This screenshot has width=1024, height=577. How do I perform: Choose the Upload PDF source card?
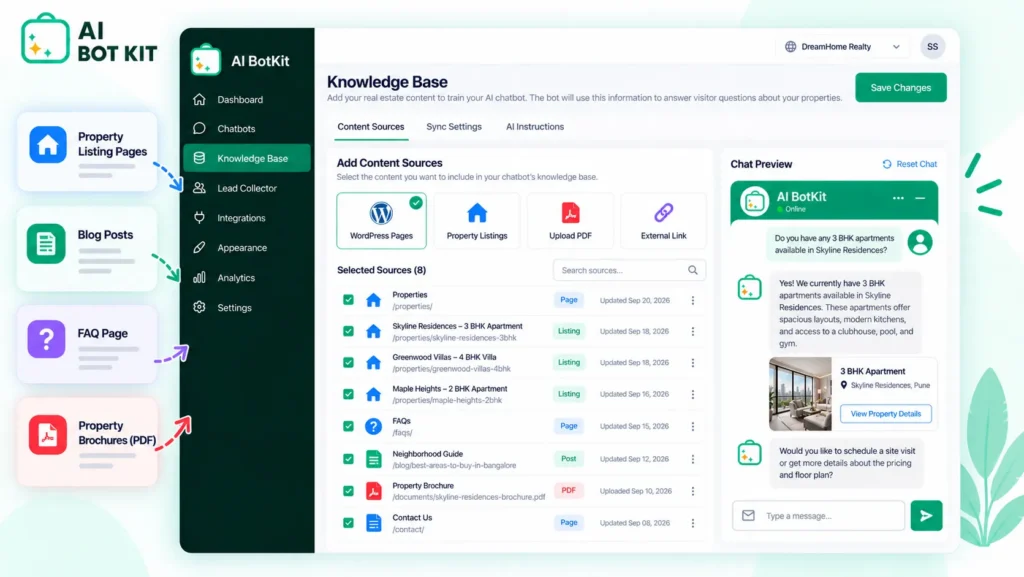point(570,221)
